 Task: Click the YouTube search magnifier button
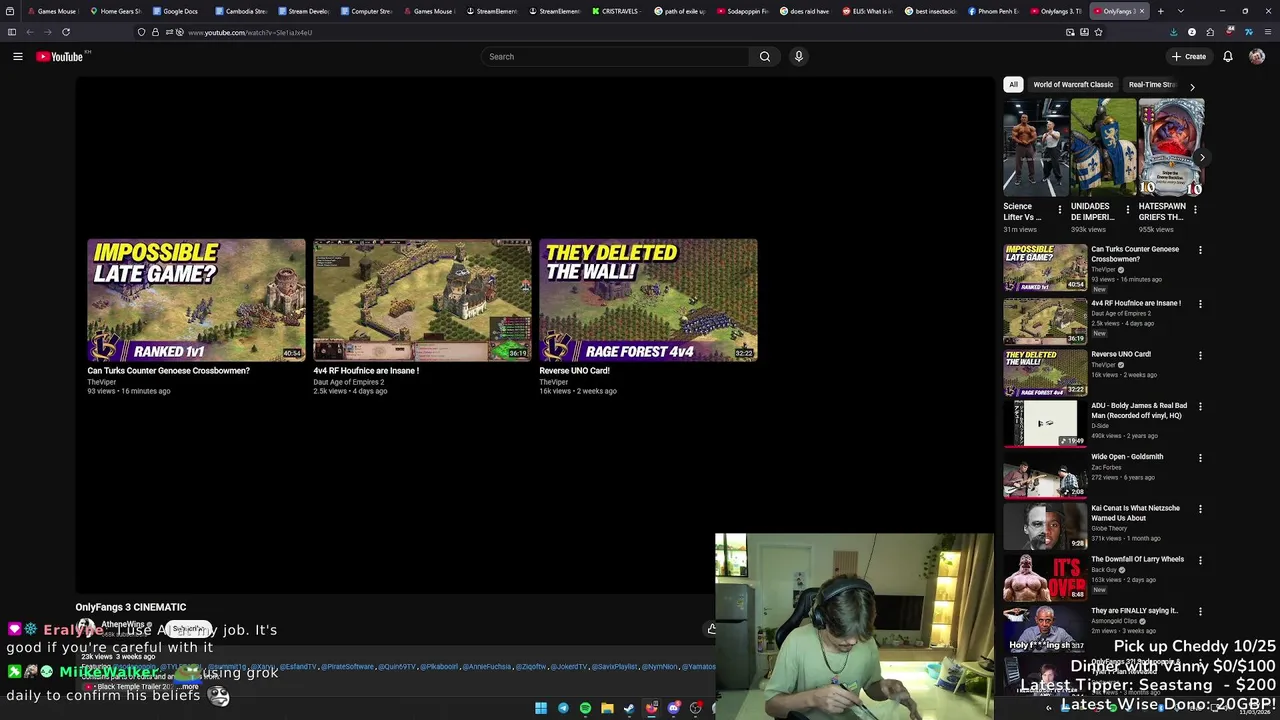(765, 57)
